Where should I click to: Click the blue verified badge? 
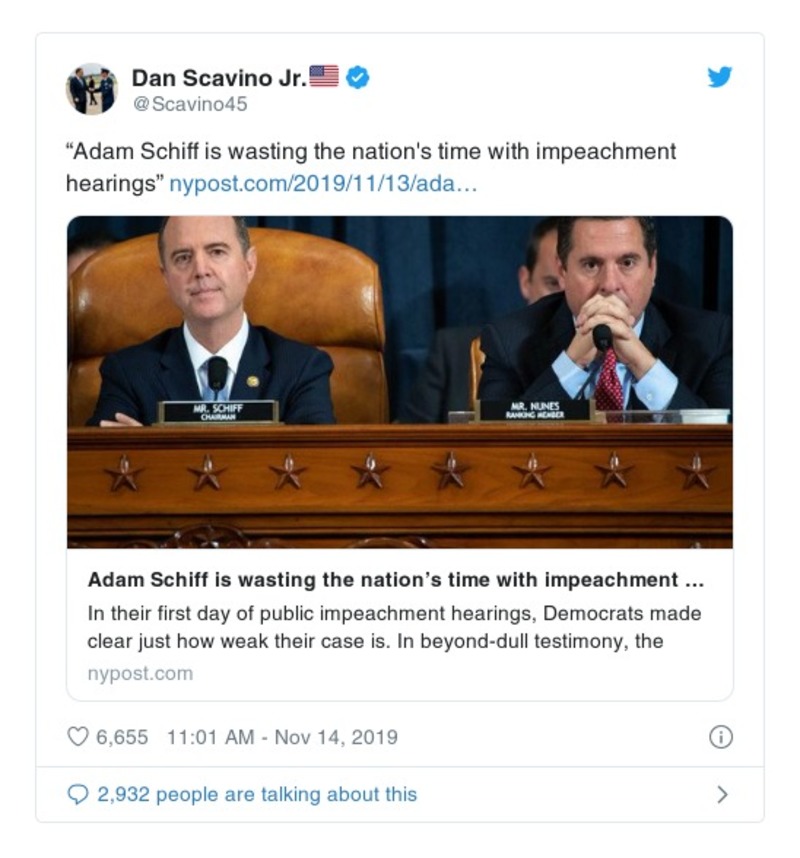(357, 77)
